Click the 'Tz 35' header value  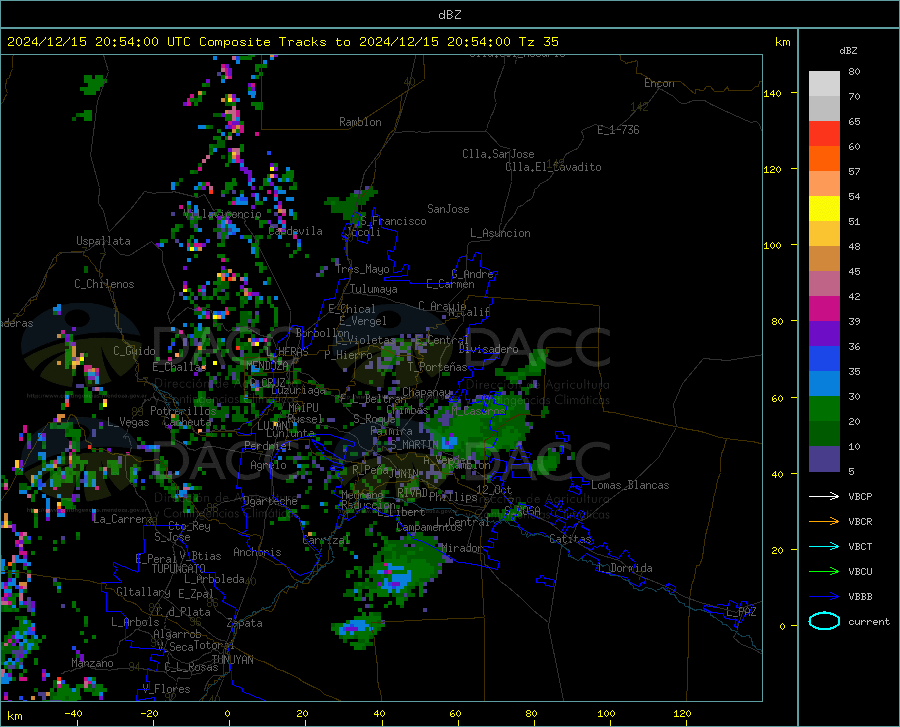(538, 41)
